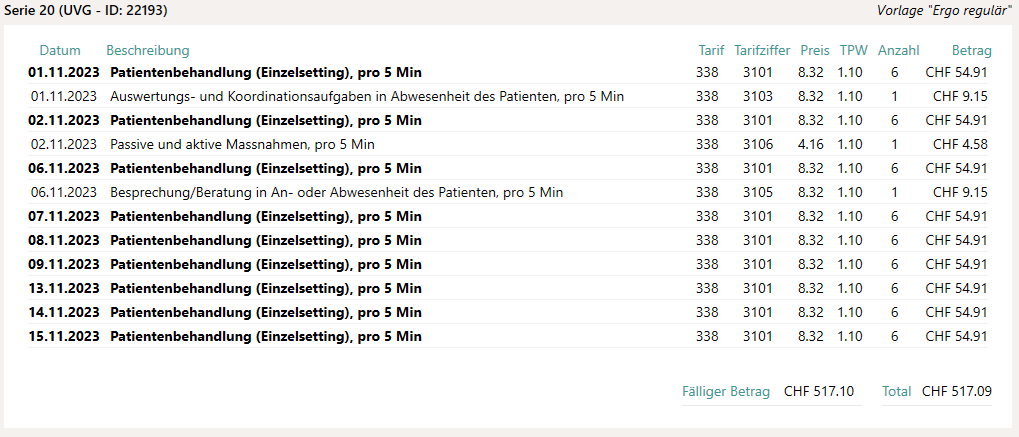
Task: Click tariff number 3106 cell
Action: click(x=758, y=144)
